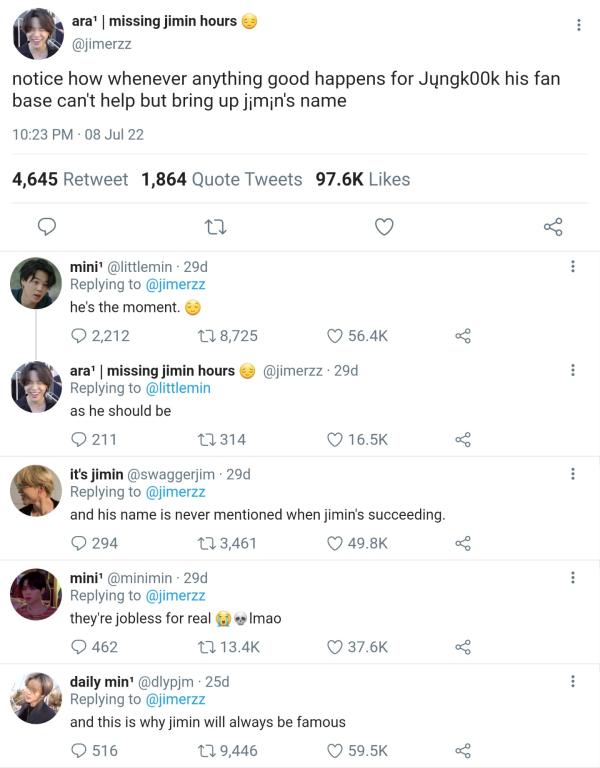Open the @littlemin mention in ara's reply
Image resolution: width=600 pixels, height=768 pixels.
point(178,388)
